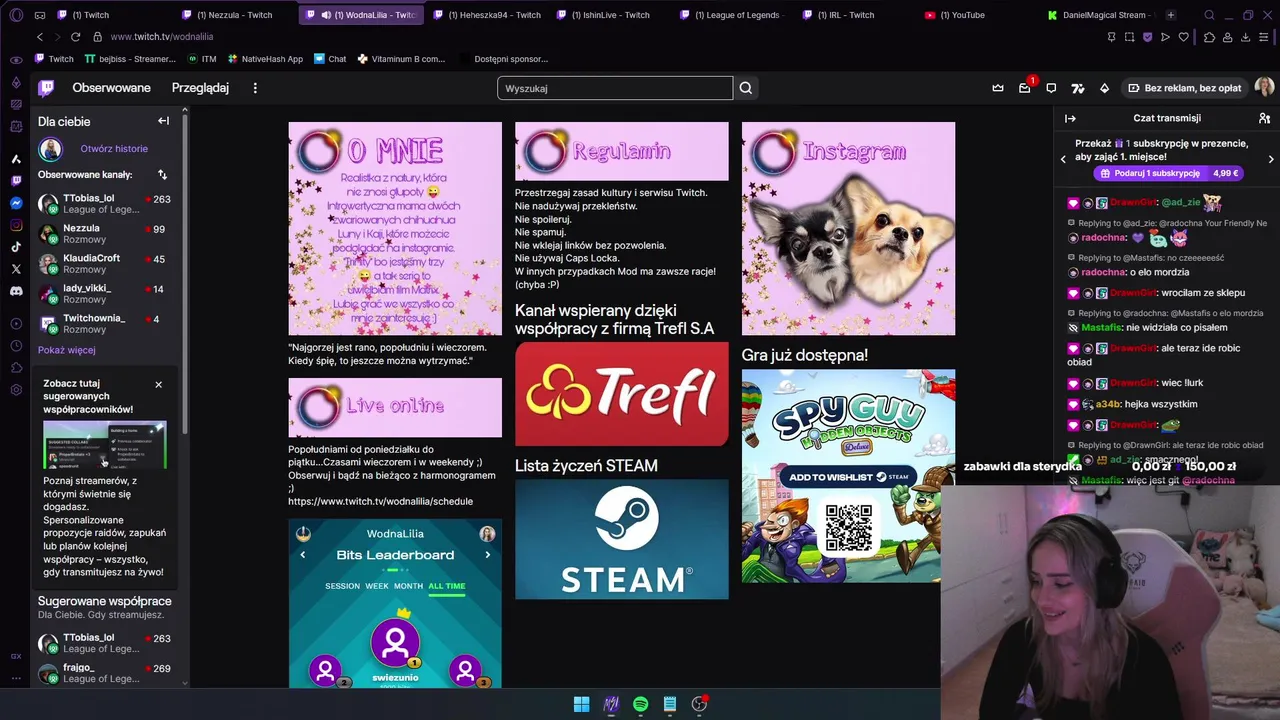Open KlaudiaCroft in followed channels
This screenshot has height=720, width=1280.
pyautogui.click(x=104, y=264)
